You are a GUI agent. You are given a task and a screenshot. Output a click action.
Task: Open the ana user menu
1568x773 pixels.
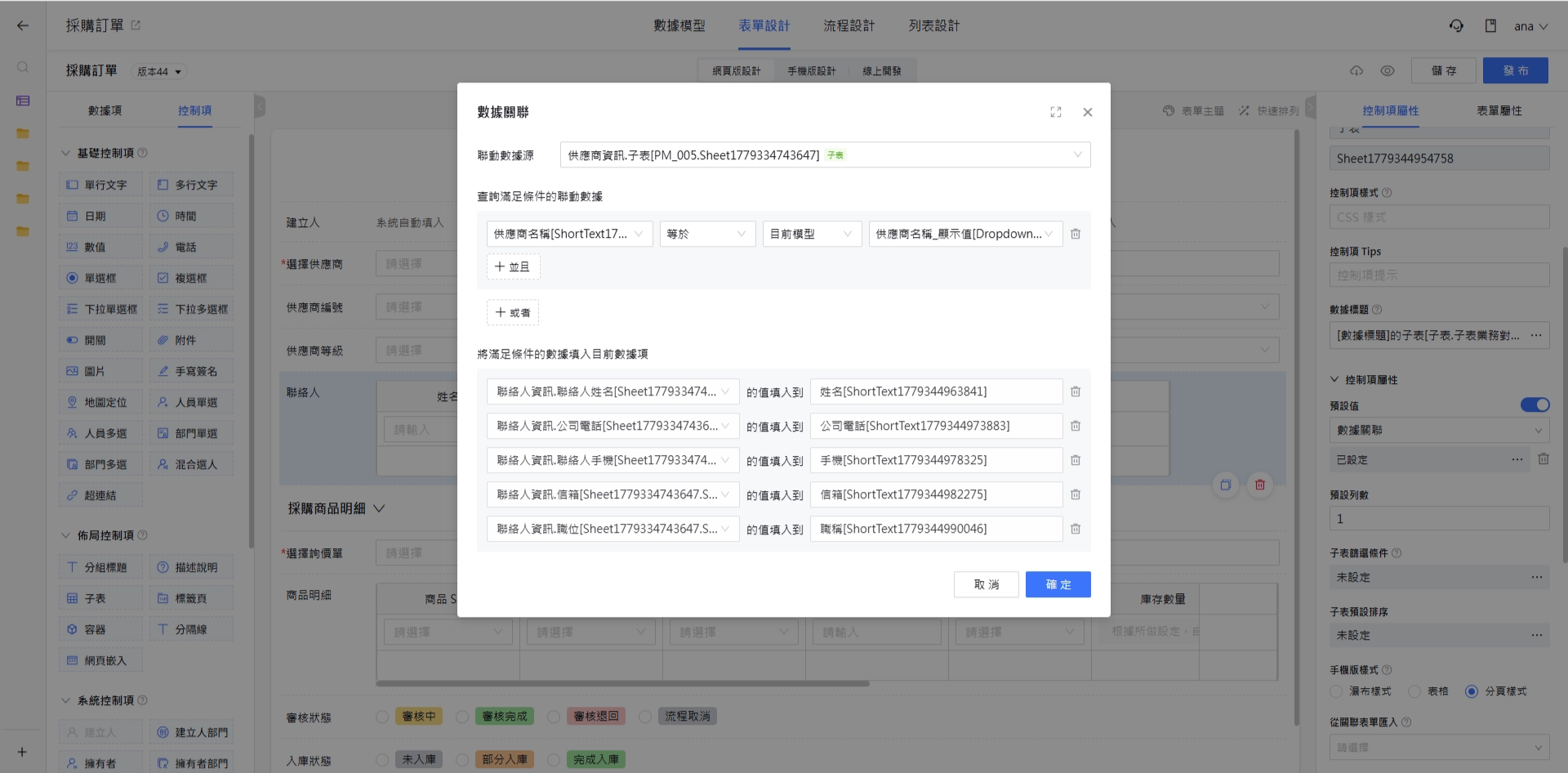coord(1531,26)
